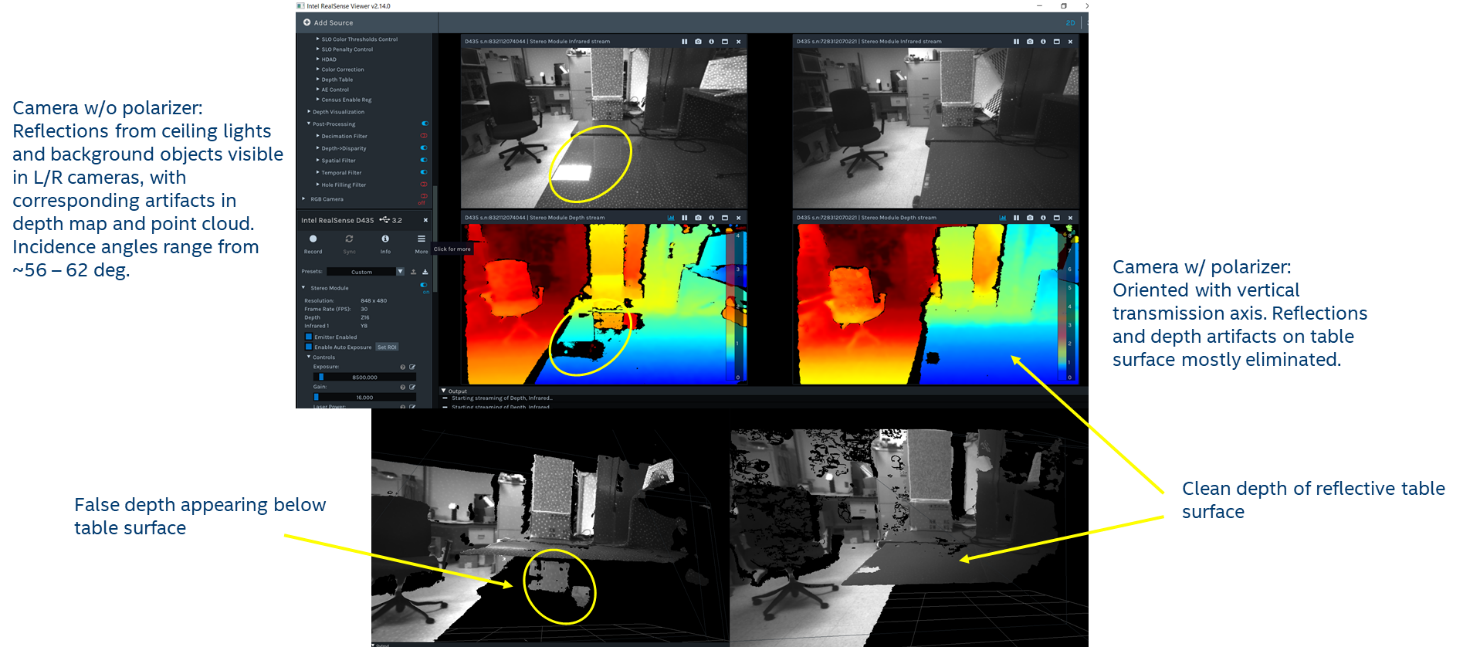Toggle the Depth->Disparity switch
The image size is (1463, 647).
tap(424, 148)
